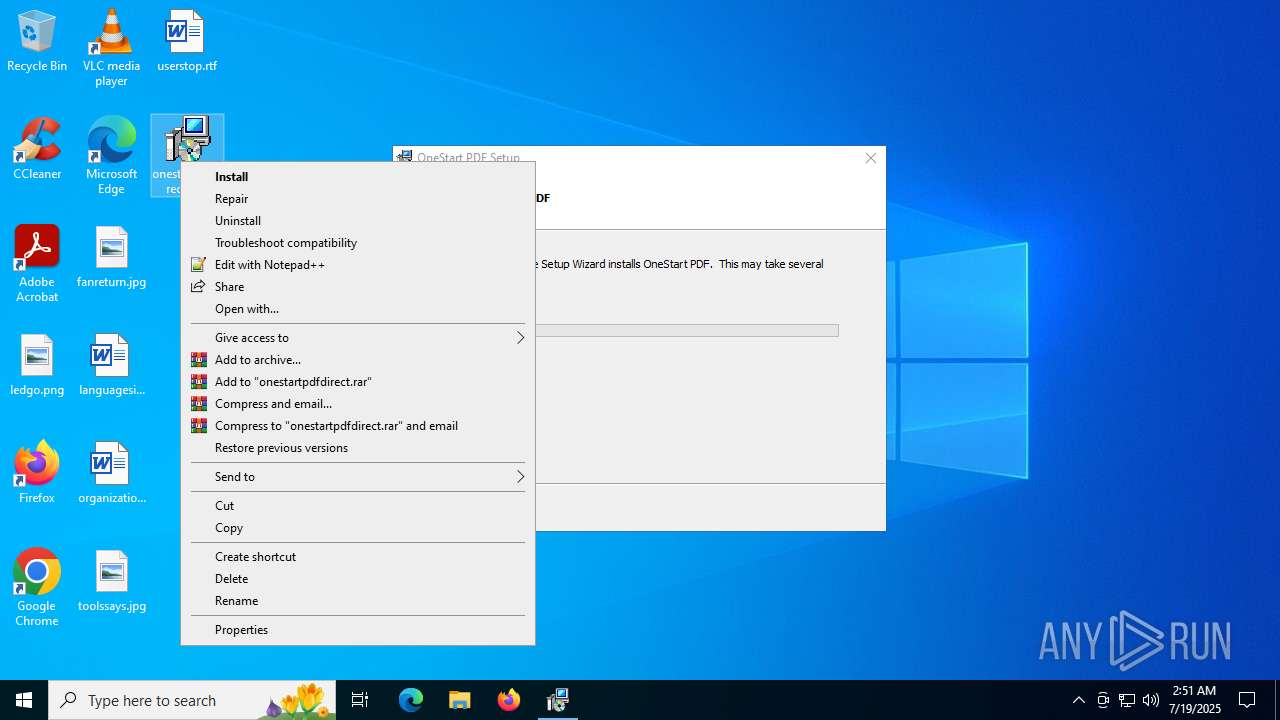Select the ledgo.png image file
The image size is (1280, 720).
(x=37, y=366)
